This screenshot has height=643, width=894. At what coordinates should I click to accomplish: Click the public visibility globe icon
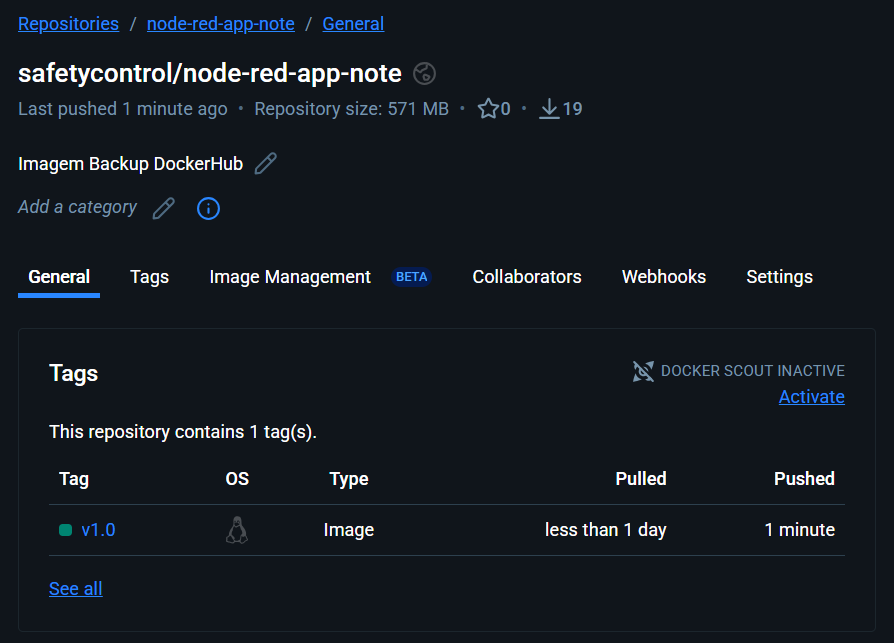[x=424, y=74]
